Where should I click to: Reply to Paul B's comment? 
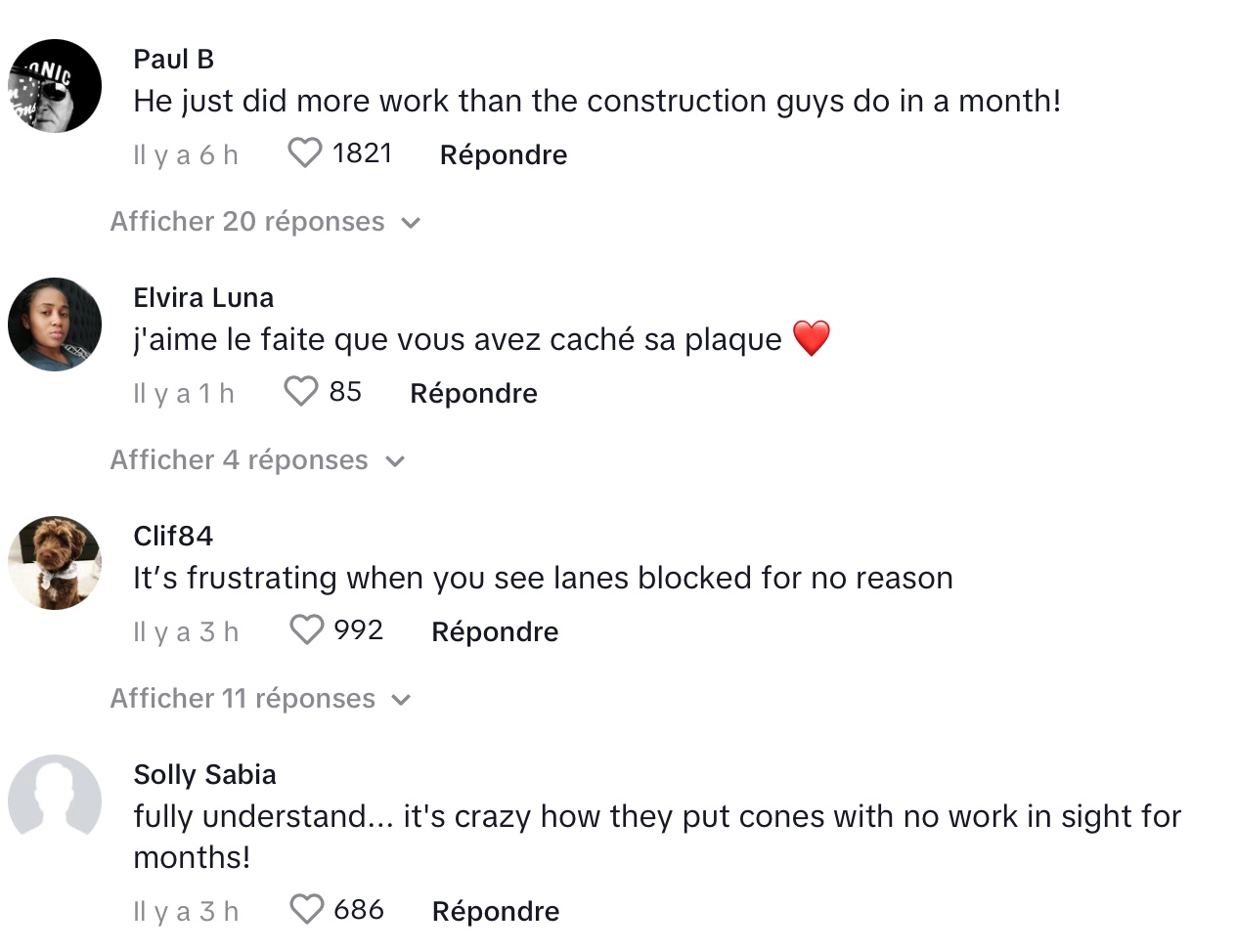(x=504, y=154)
